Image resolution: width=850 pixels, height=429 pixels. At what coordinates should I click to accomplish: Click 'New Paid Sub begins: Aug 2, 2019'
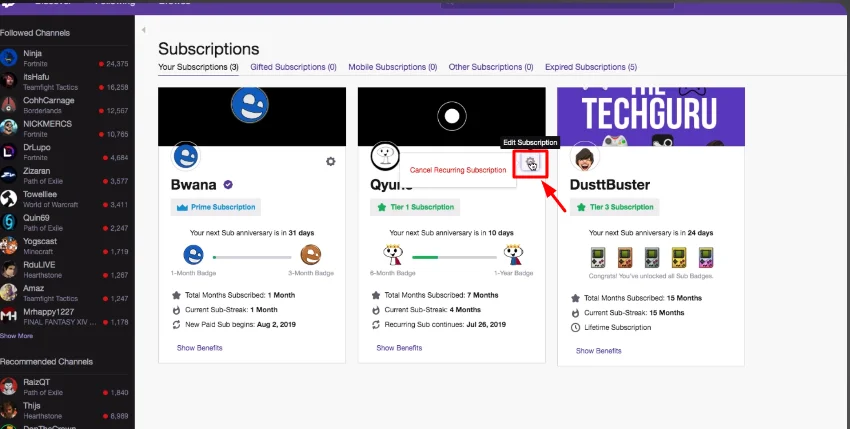click(241, 325)
